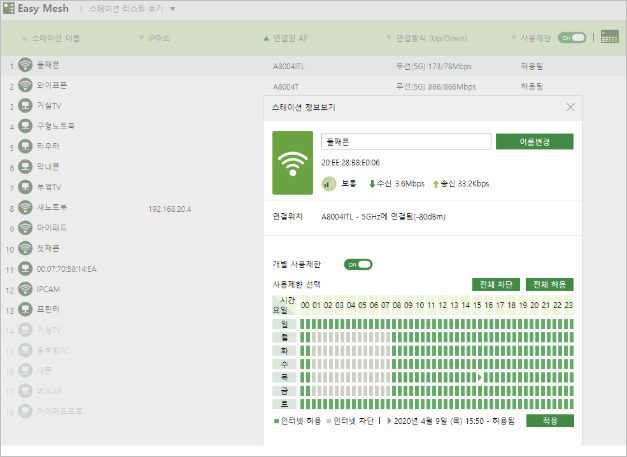Click the wired icon for 프린터
Image resolution: width=627 pixels, height=457 pixels.
click(x=25, y=309)
